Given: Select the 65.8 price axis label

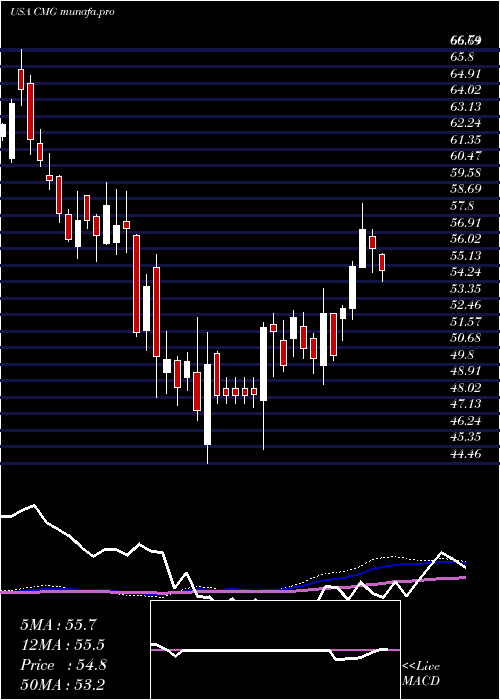Looking at the screenshot, I should [462, 57].
